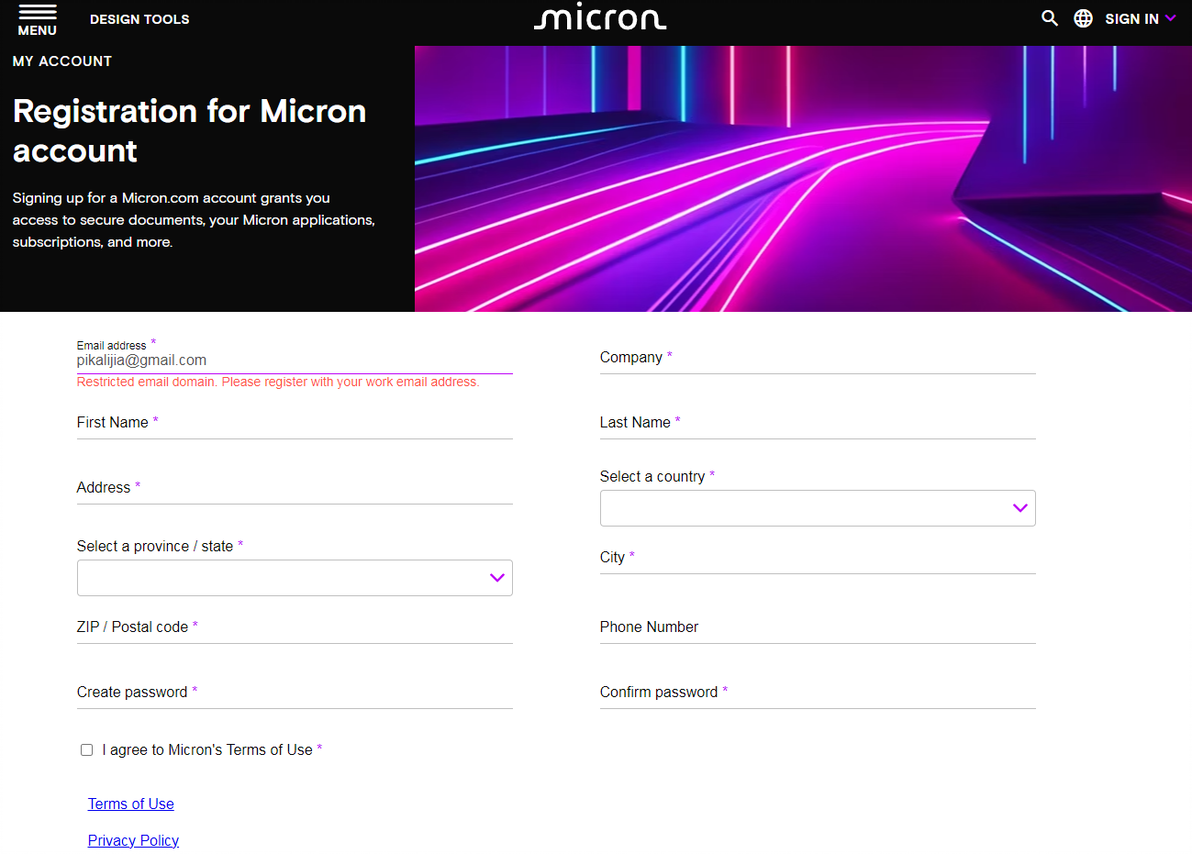Open the Design Tools menu
The width and height of the screenshot is (1192, 854).
click(139, 19)
